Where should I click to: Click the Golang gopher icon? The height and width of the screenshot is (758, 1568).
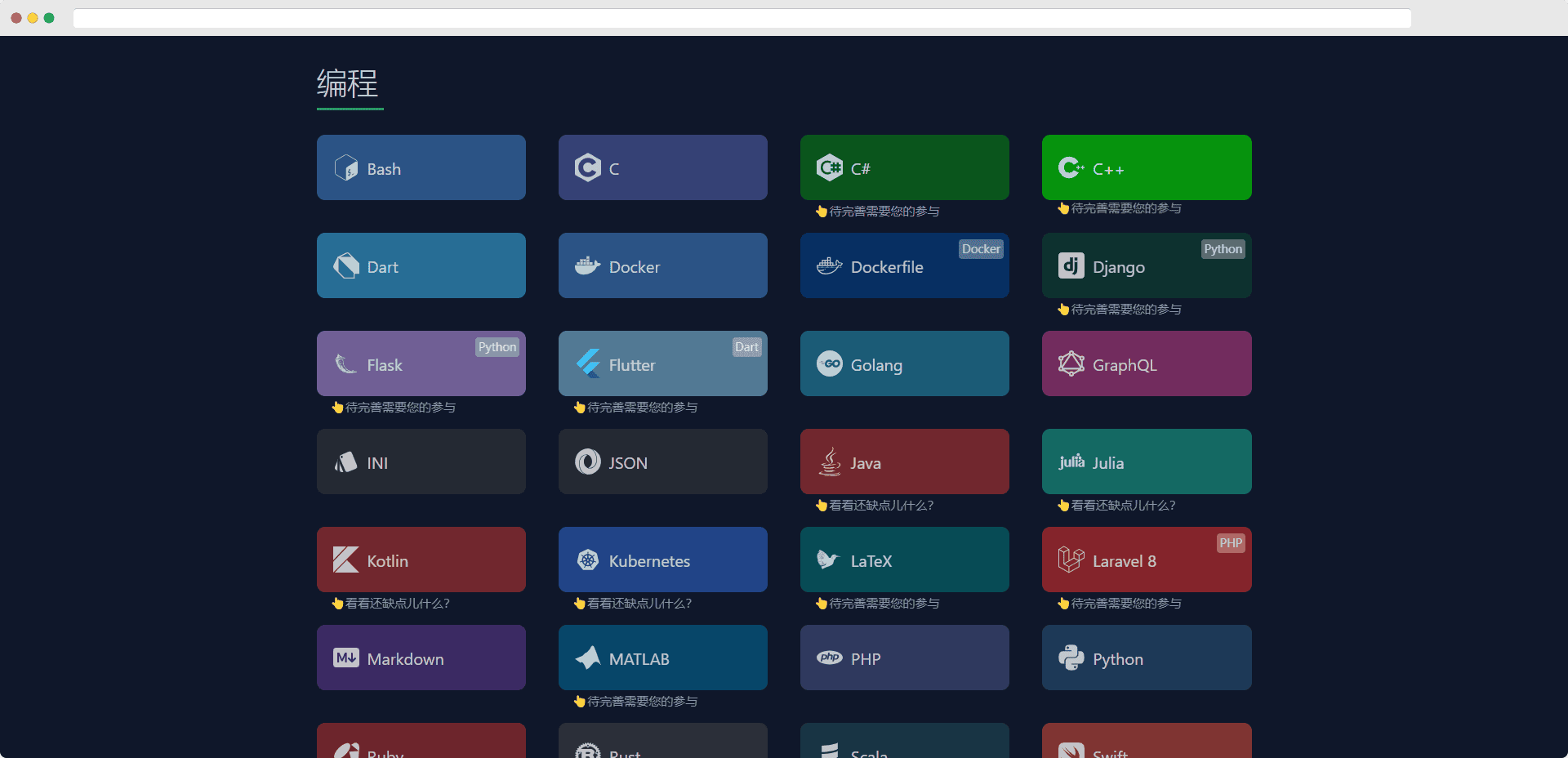coord(830,364)
